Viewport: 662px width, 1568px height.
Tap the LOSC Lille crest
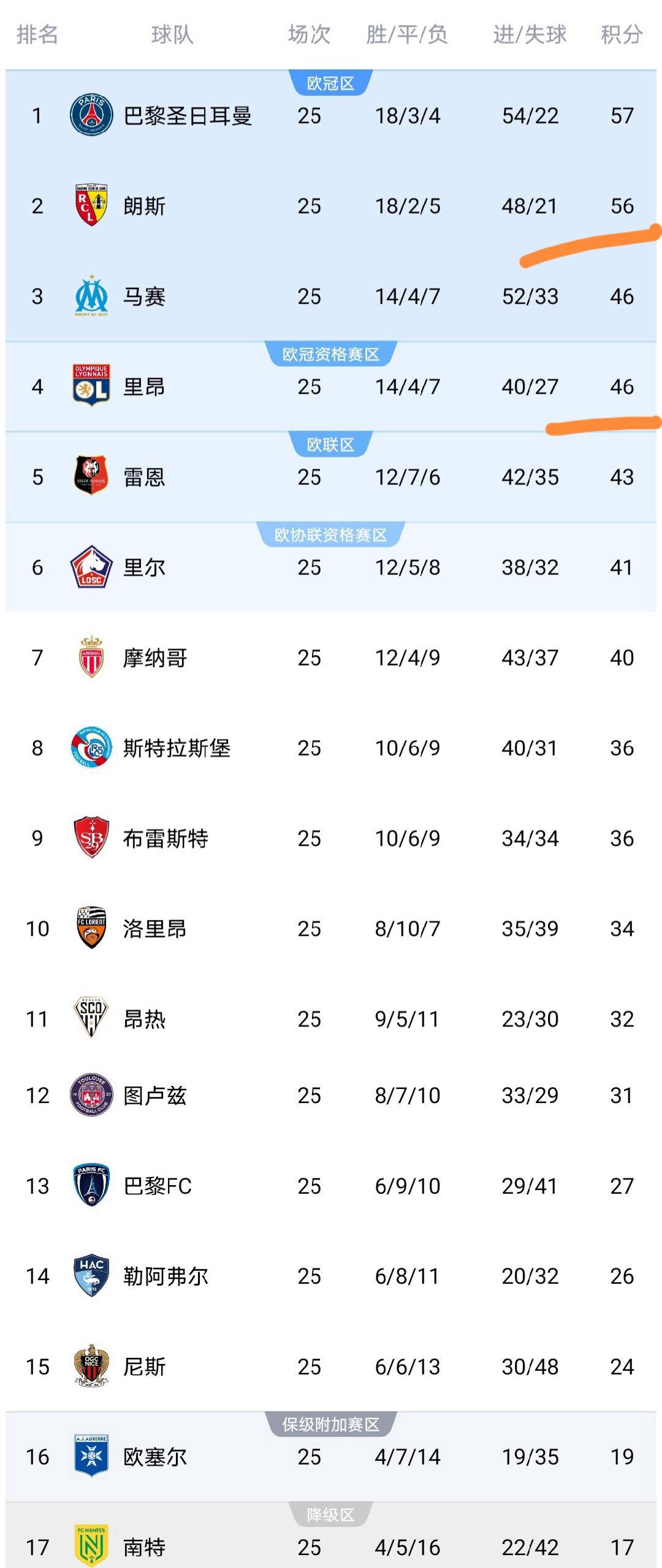(91, 567)
